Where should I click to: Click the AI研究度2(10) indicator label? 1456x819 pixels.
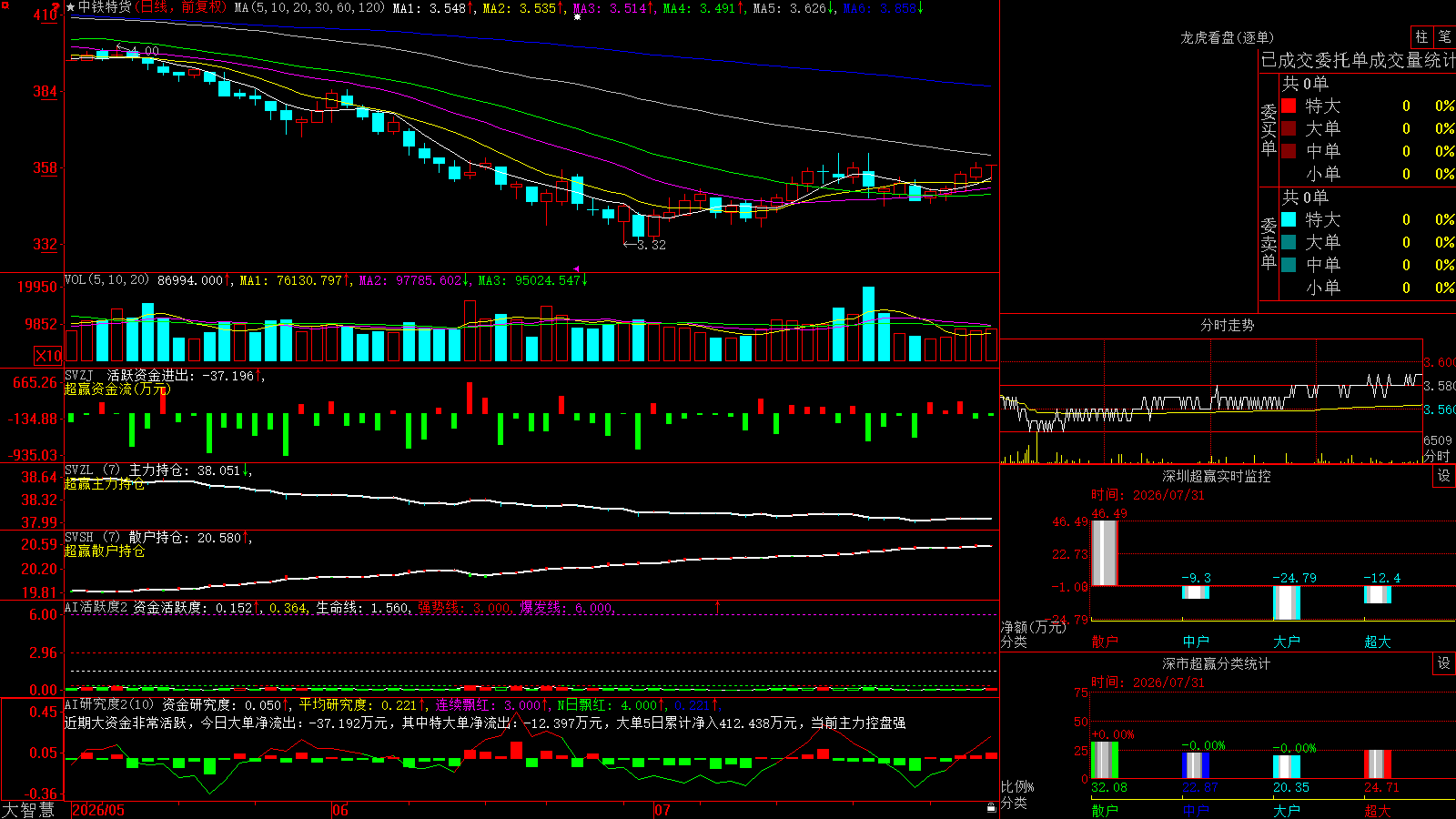(x=109, y=704)
